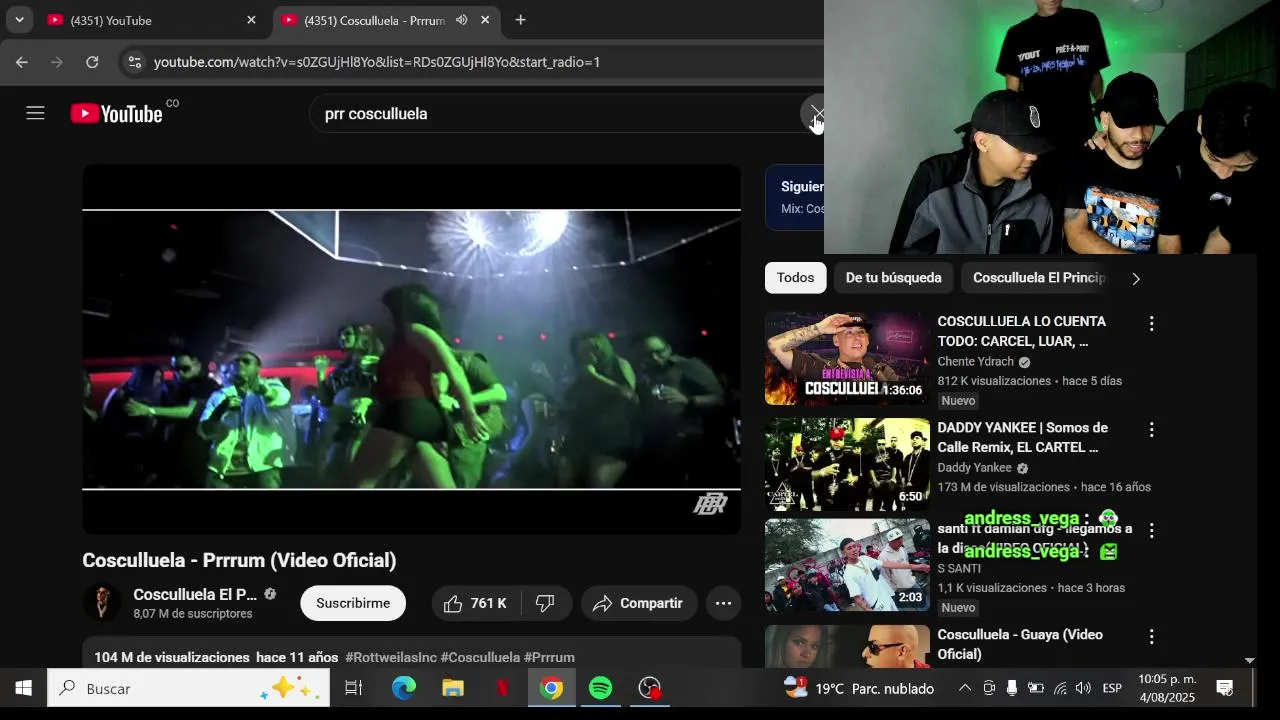Open options for the Guaya video
Viewport: 1280px width, 720px height.
tap(1151, 637)
